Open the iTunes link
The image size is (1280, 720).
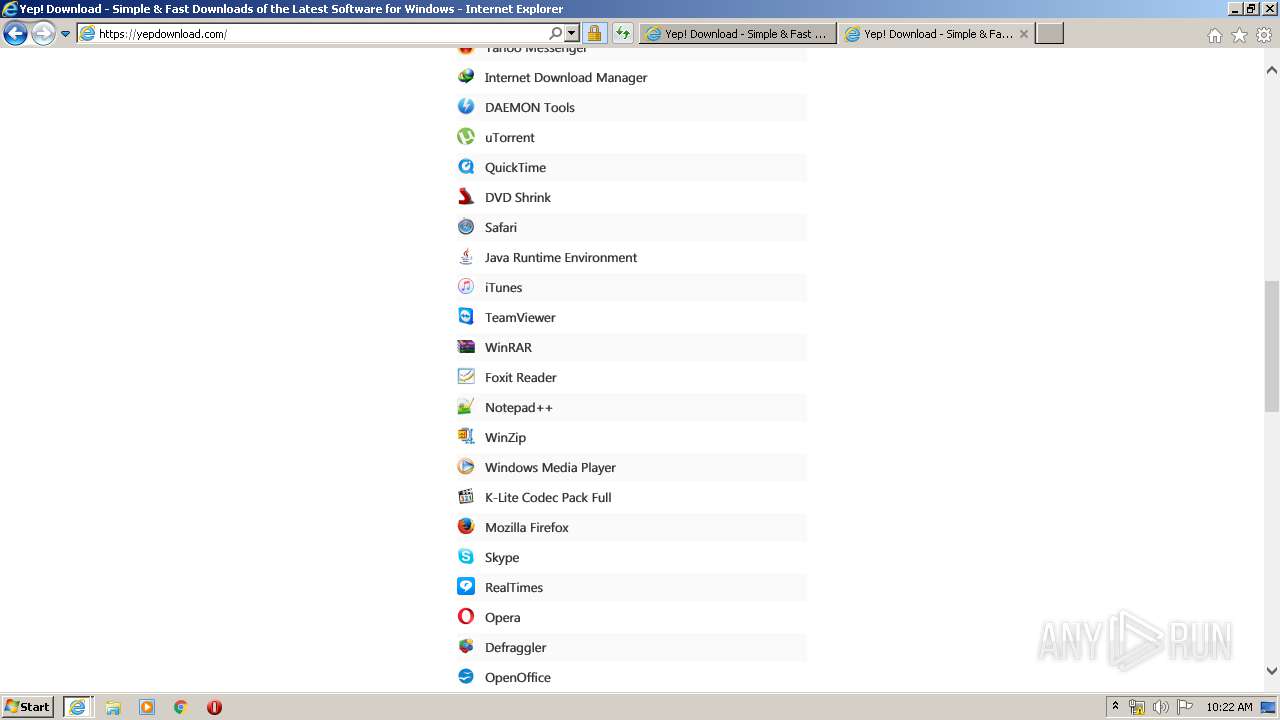pos(504,287)
